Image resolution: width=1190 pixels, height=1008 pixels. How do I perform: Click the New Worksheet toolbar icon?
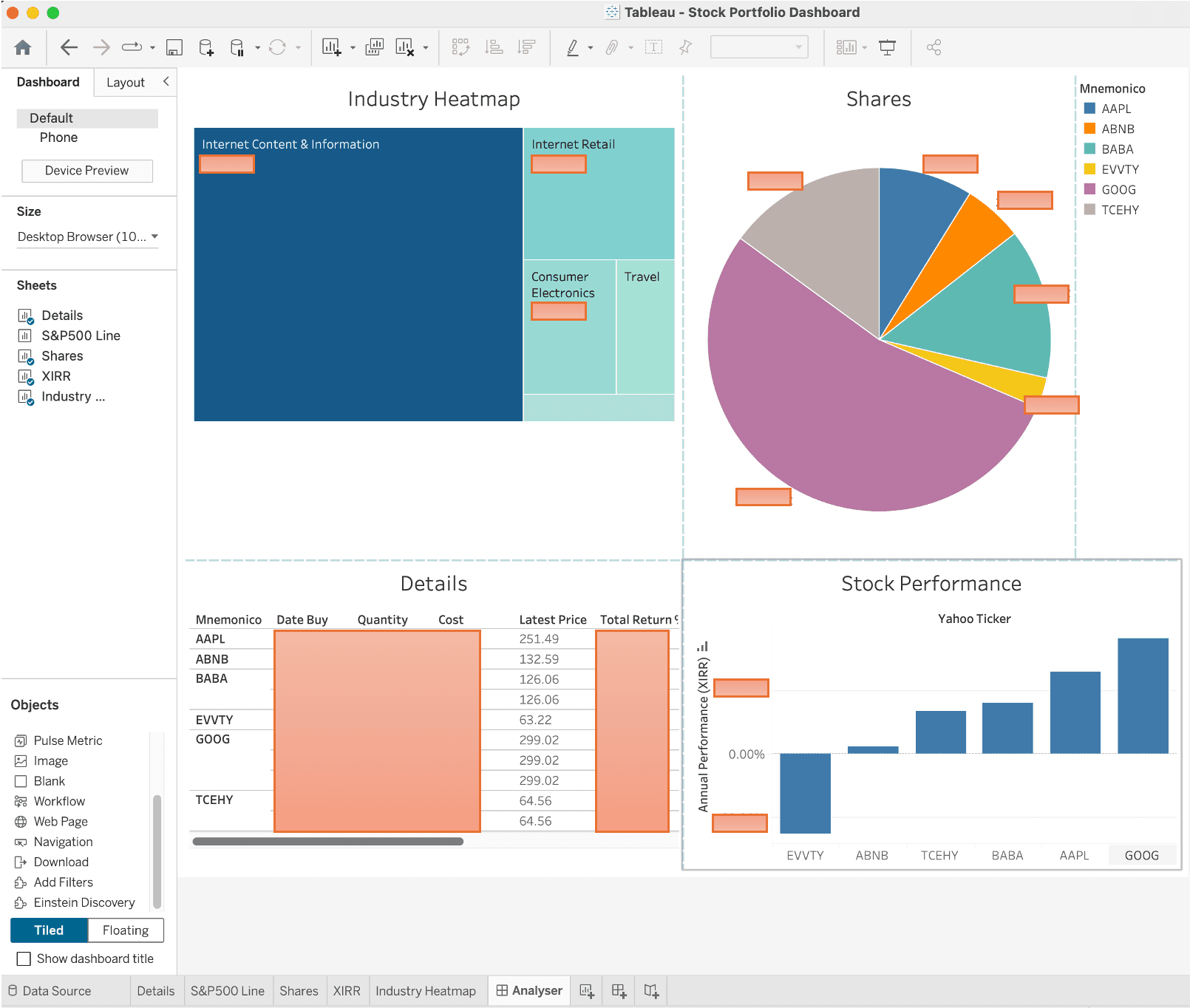[331, 48]
